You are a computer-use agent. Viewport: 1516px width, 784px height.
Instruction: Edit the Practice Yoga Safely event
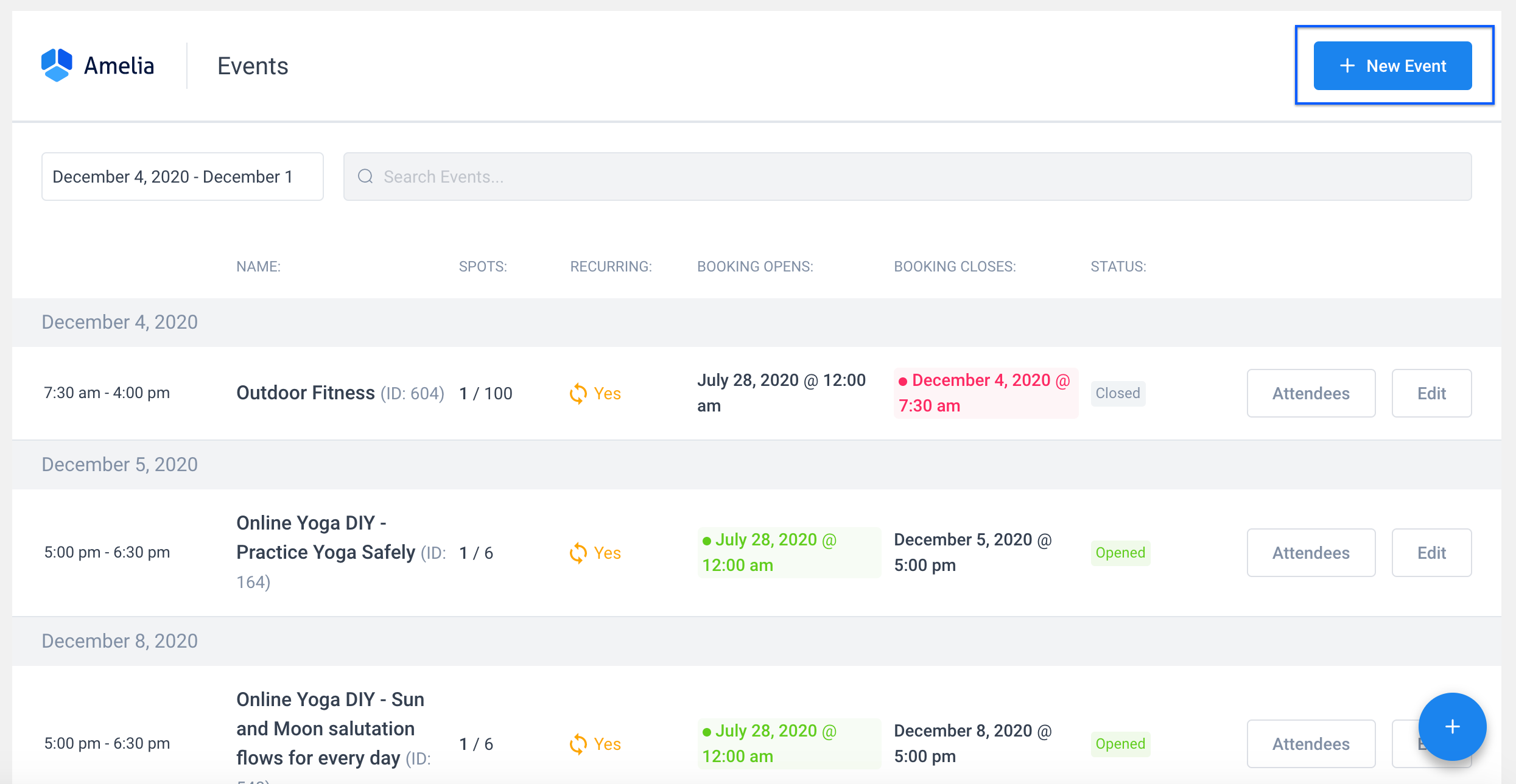pos(1431,553)
